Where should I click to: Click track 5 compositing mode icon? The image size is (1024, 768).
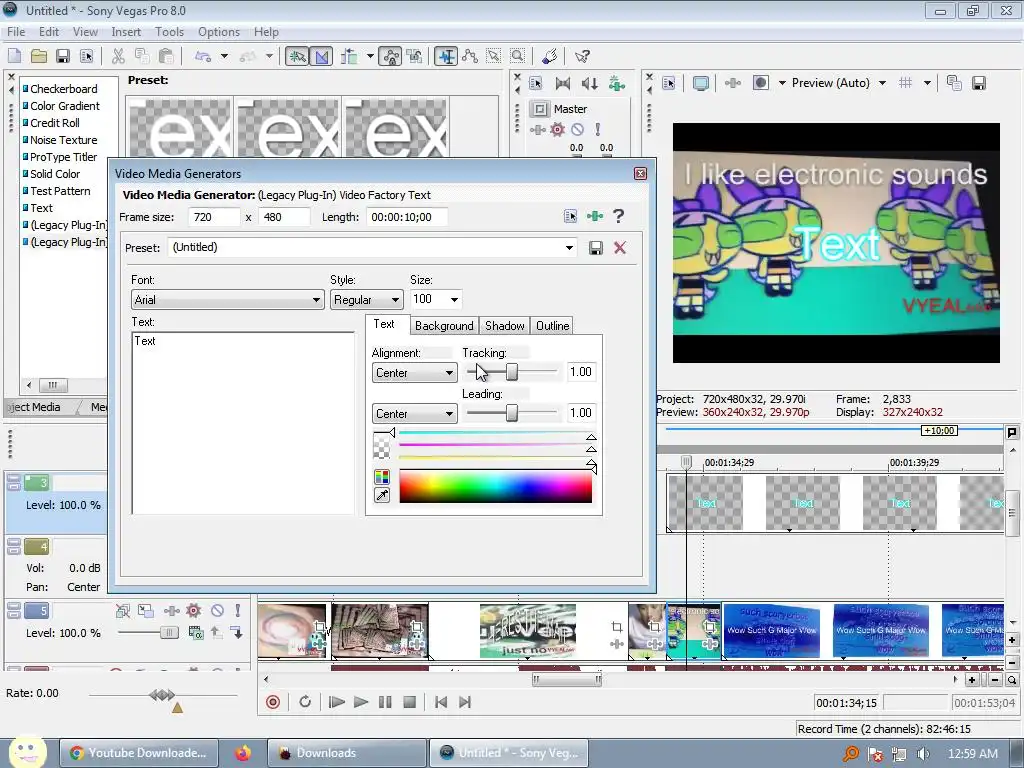point(195,632)
